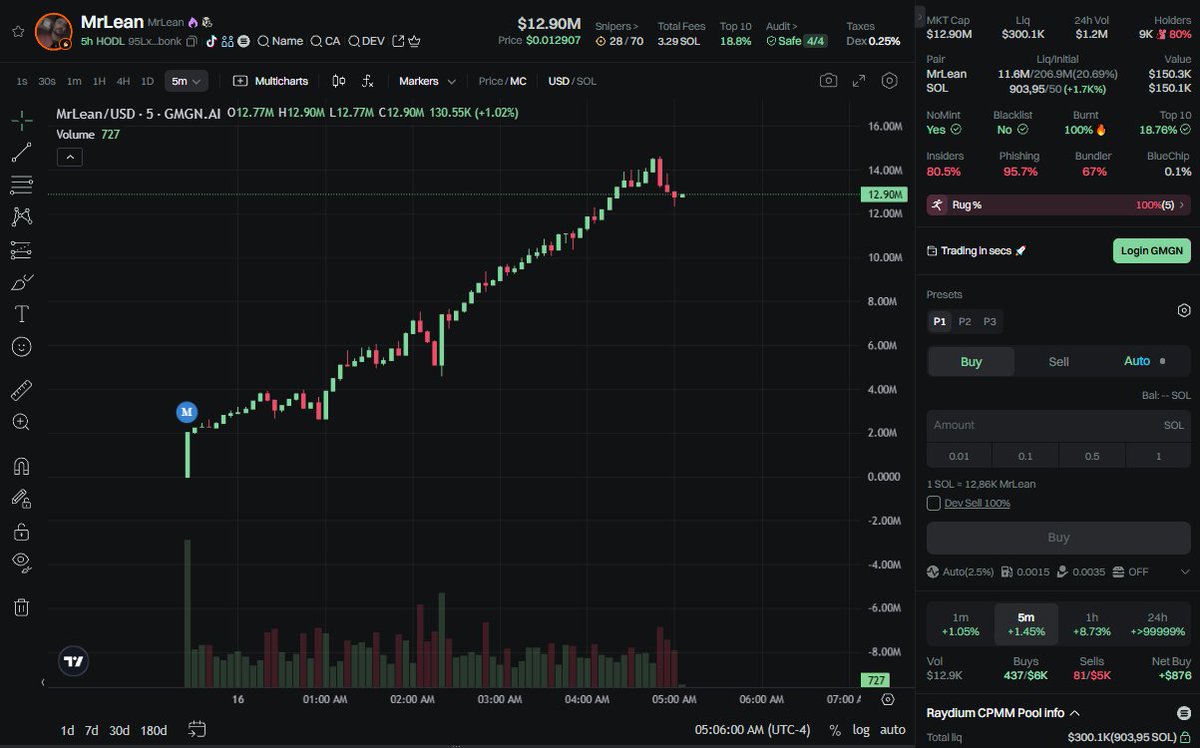Set buy amount to 0.5 SOL

pyautogui.click(x=1092, y=456)
